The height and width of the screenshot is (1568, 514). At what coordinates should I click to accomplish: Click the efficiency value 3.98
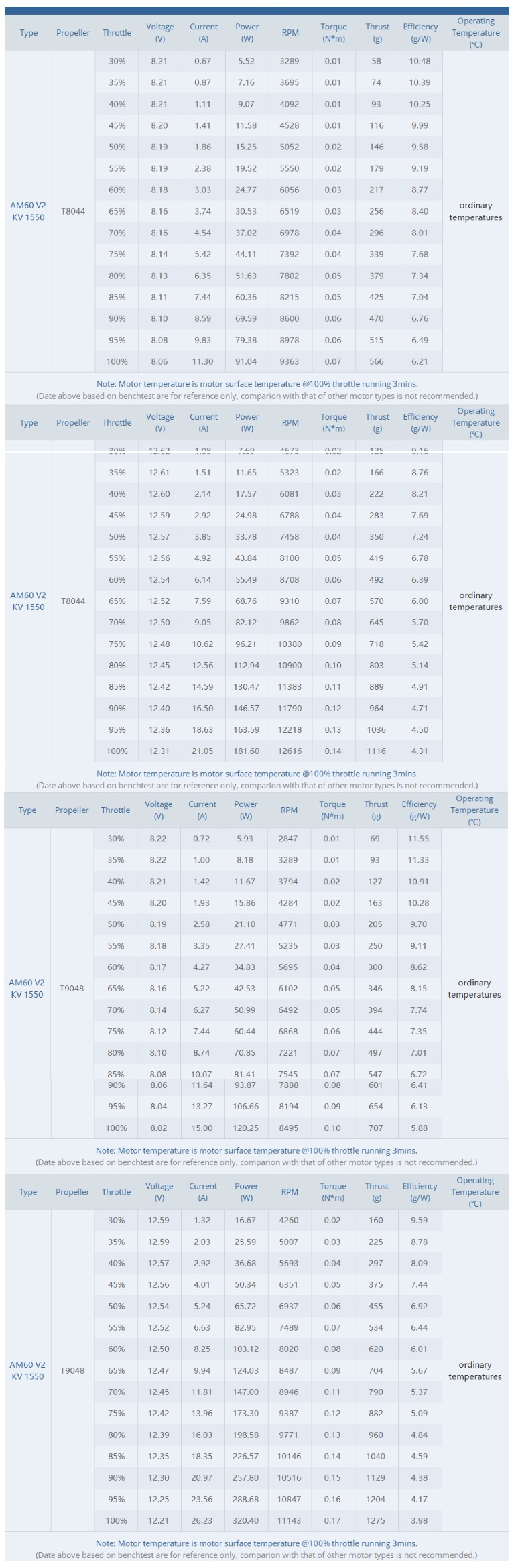pyautogui.click(x=419, y=1520)
